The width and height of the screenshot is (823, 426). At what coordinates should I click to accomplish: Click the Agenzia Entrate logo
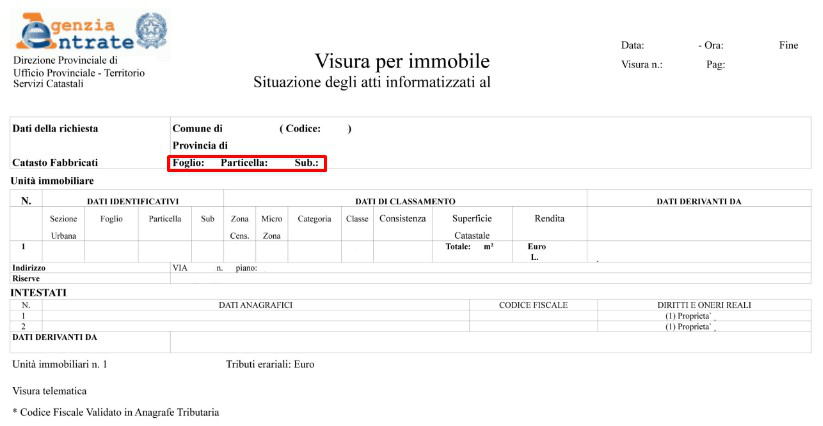75,31
